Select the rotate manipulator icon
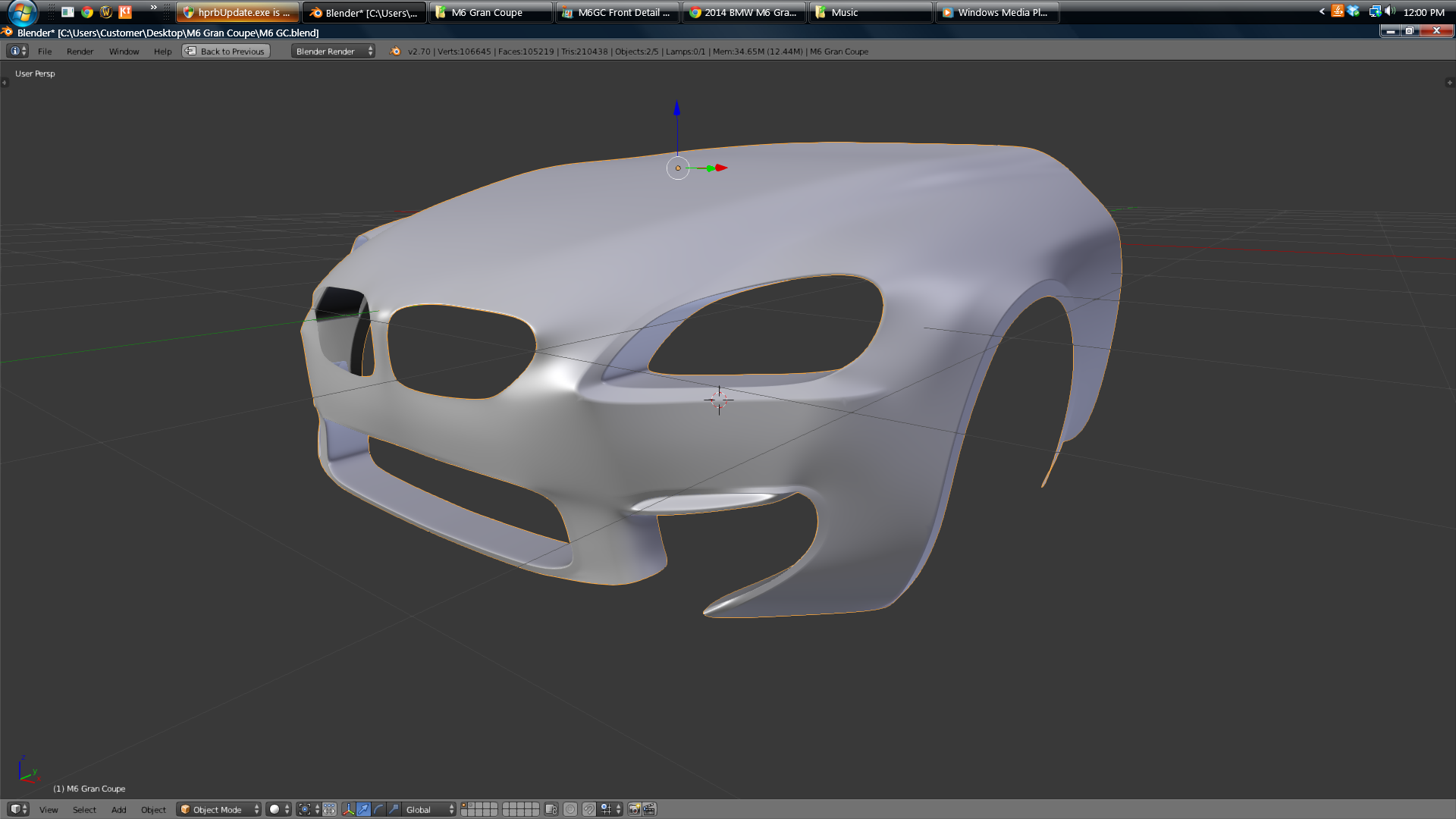 point(378,809)
